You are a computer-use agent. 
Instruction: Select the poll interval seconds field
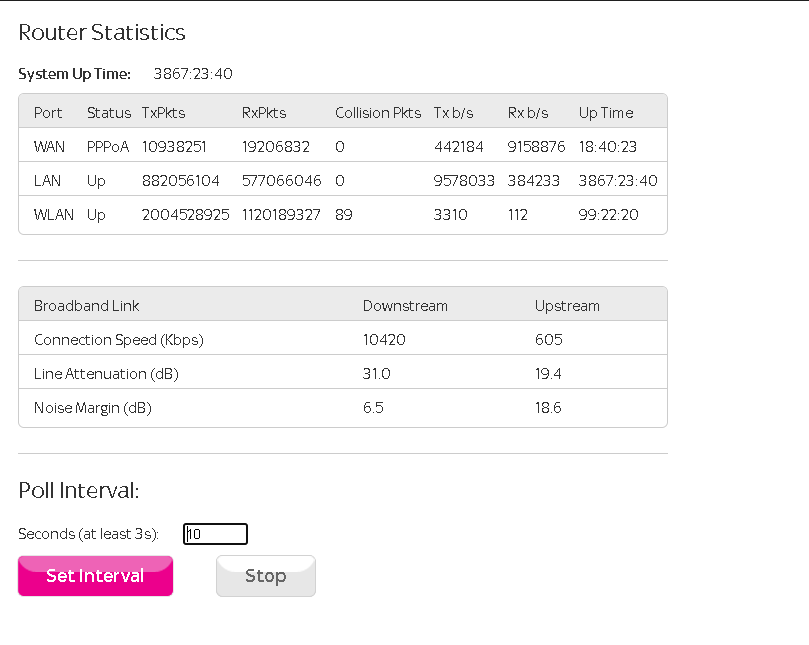215,533
